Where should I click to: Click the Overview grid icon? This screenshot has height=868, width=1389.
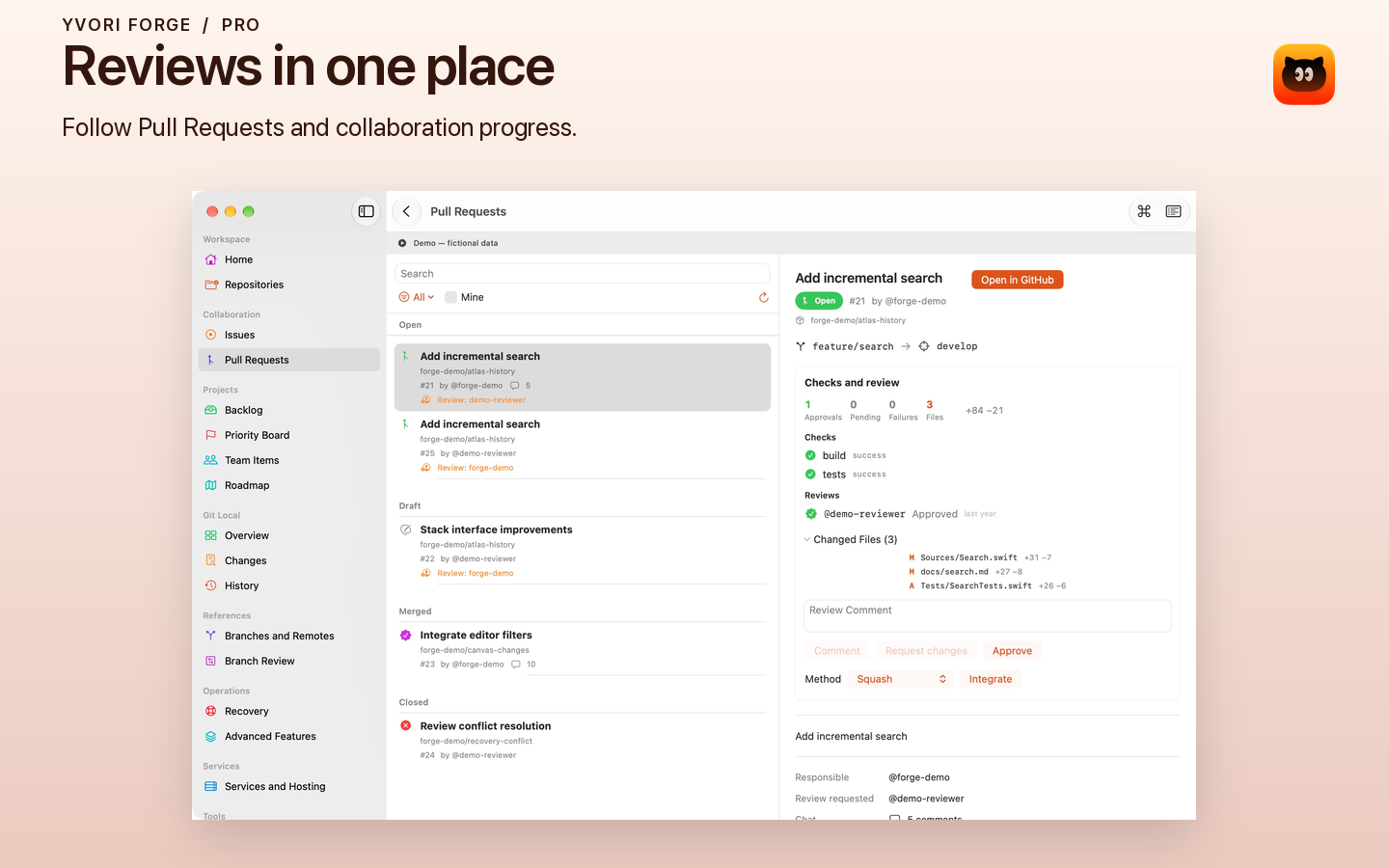point(211,535)
